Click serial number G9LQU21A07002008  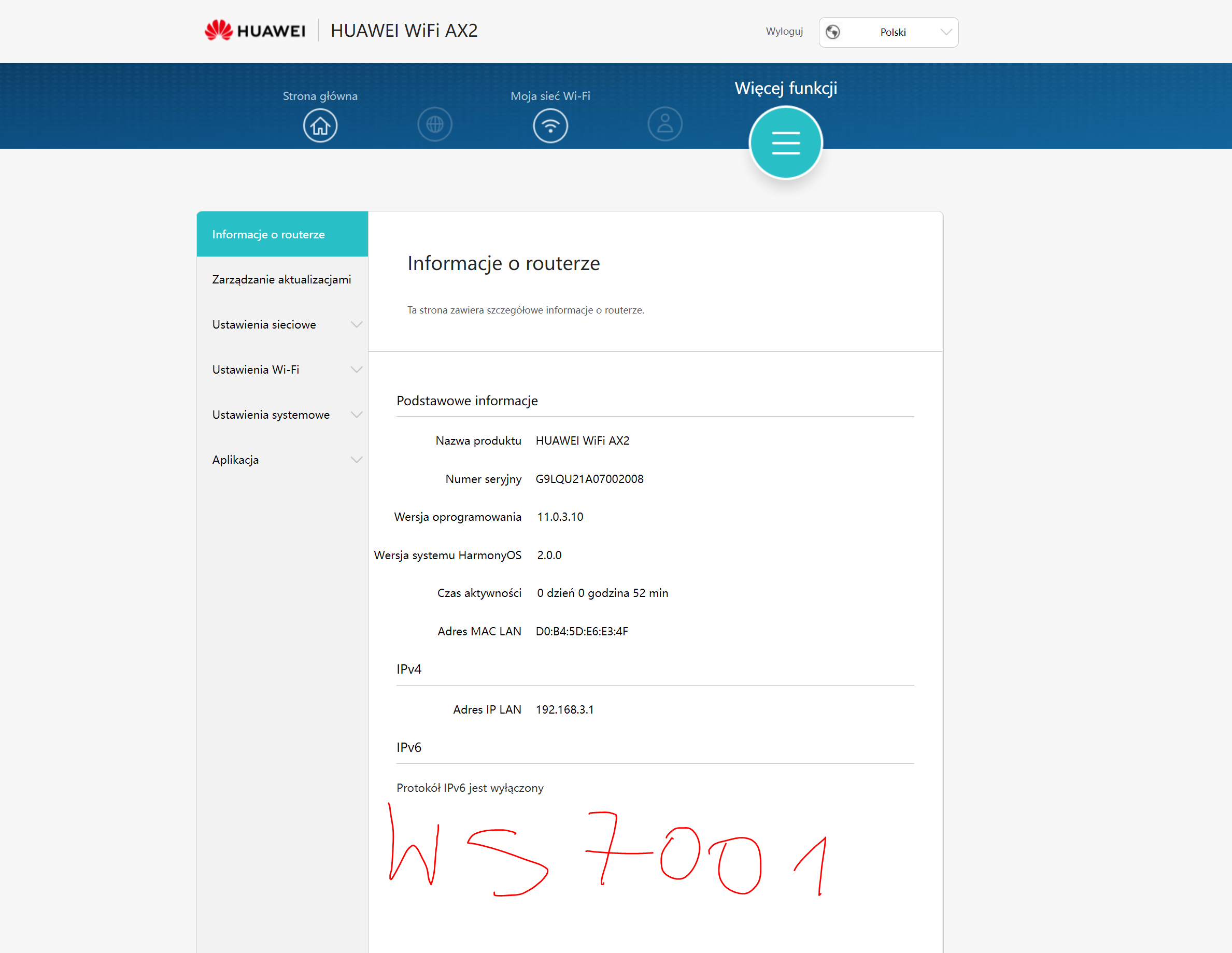click(589, 479)
